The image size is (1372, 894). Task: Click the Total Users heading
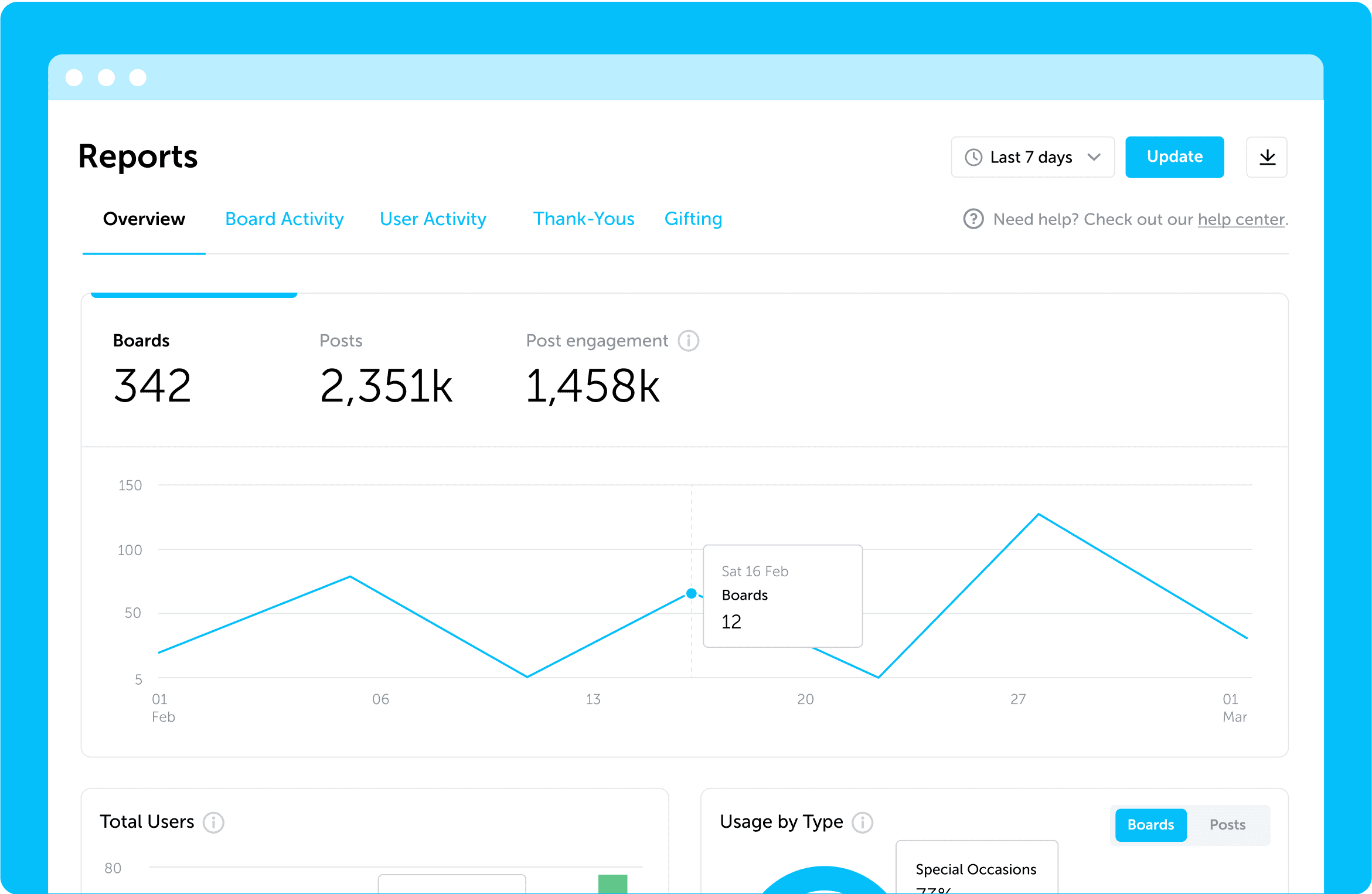pyautogui.click(x=147, y=822)
